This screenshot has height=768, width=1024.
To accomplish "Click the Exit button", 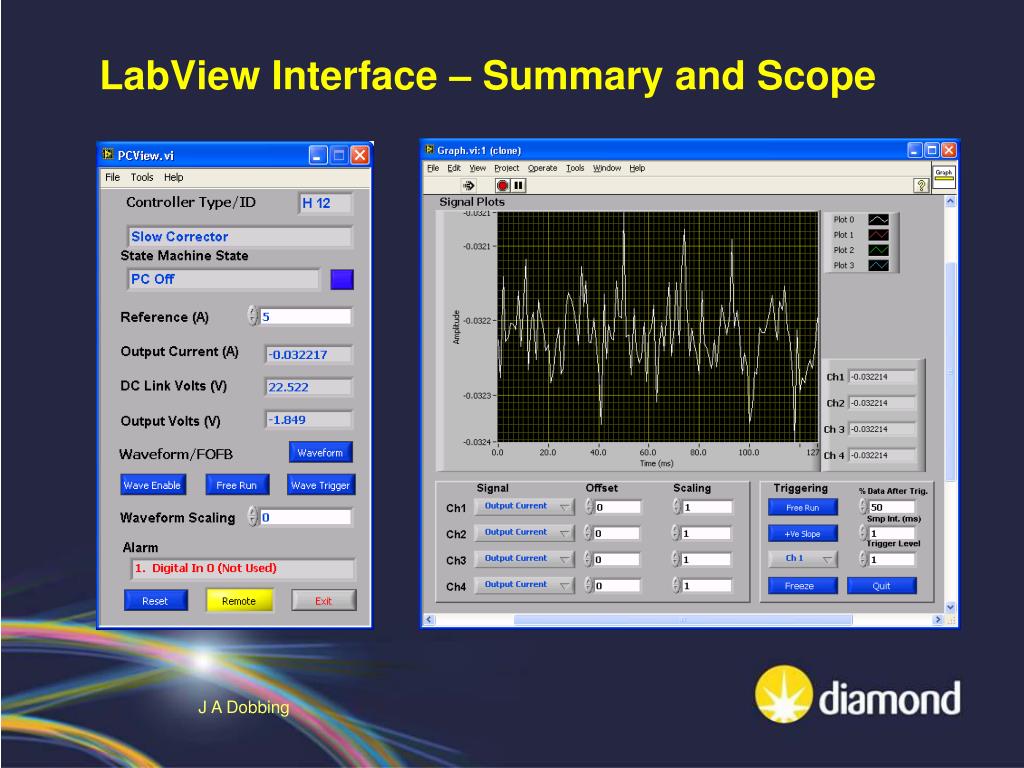I will click(x=323, y=601).
